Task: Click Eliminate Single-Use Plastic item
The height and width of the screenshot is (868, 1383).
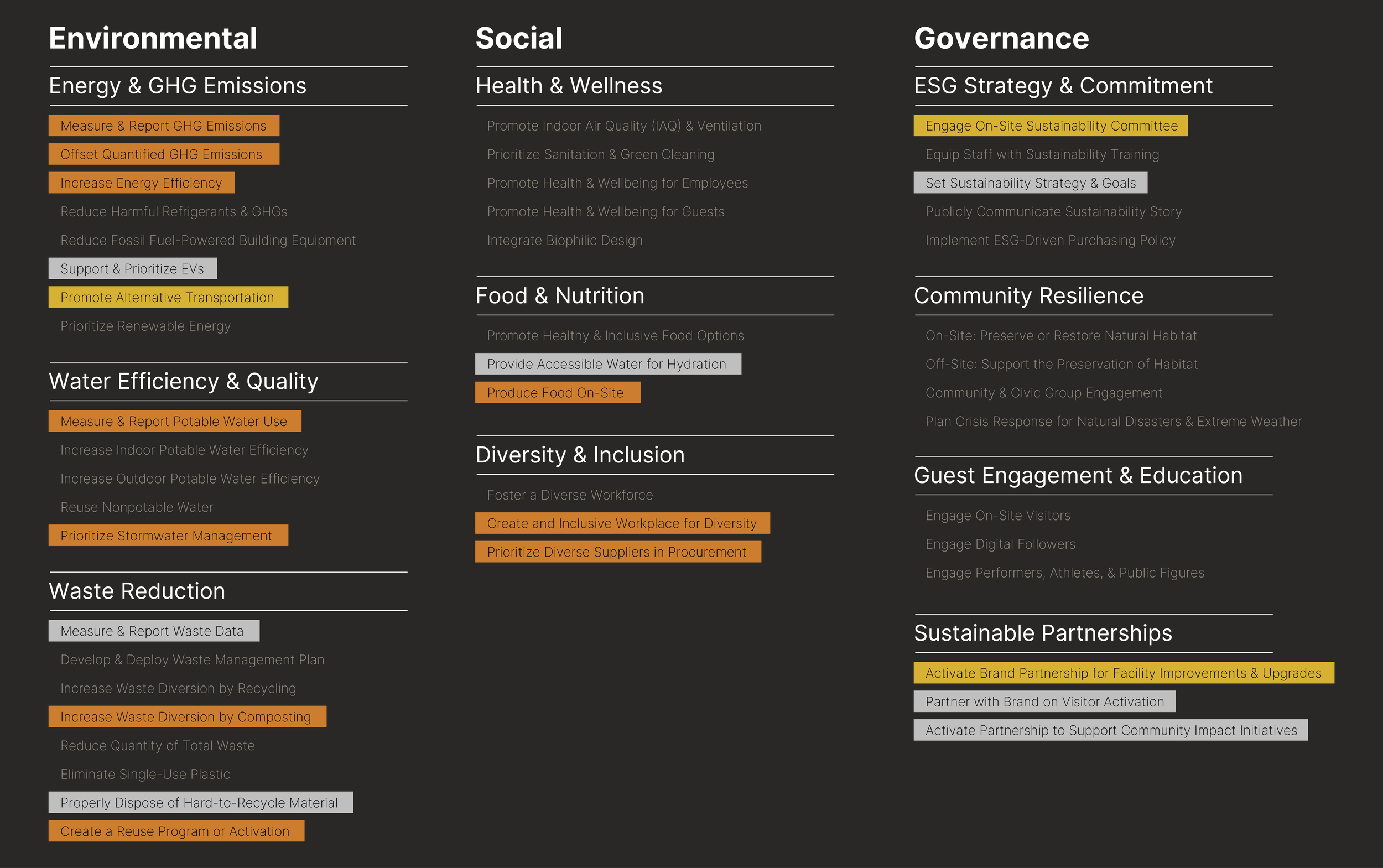Action: (x=145, y=774)
